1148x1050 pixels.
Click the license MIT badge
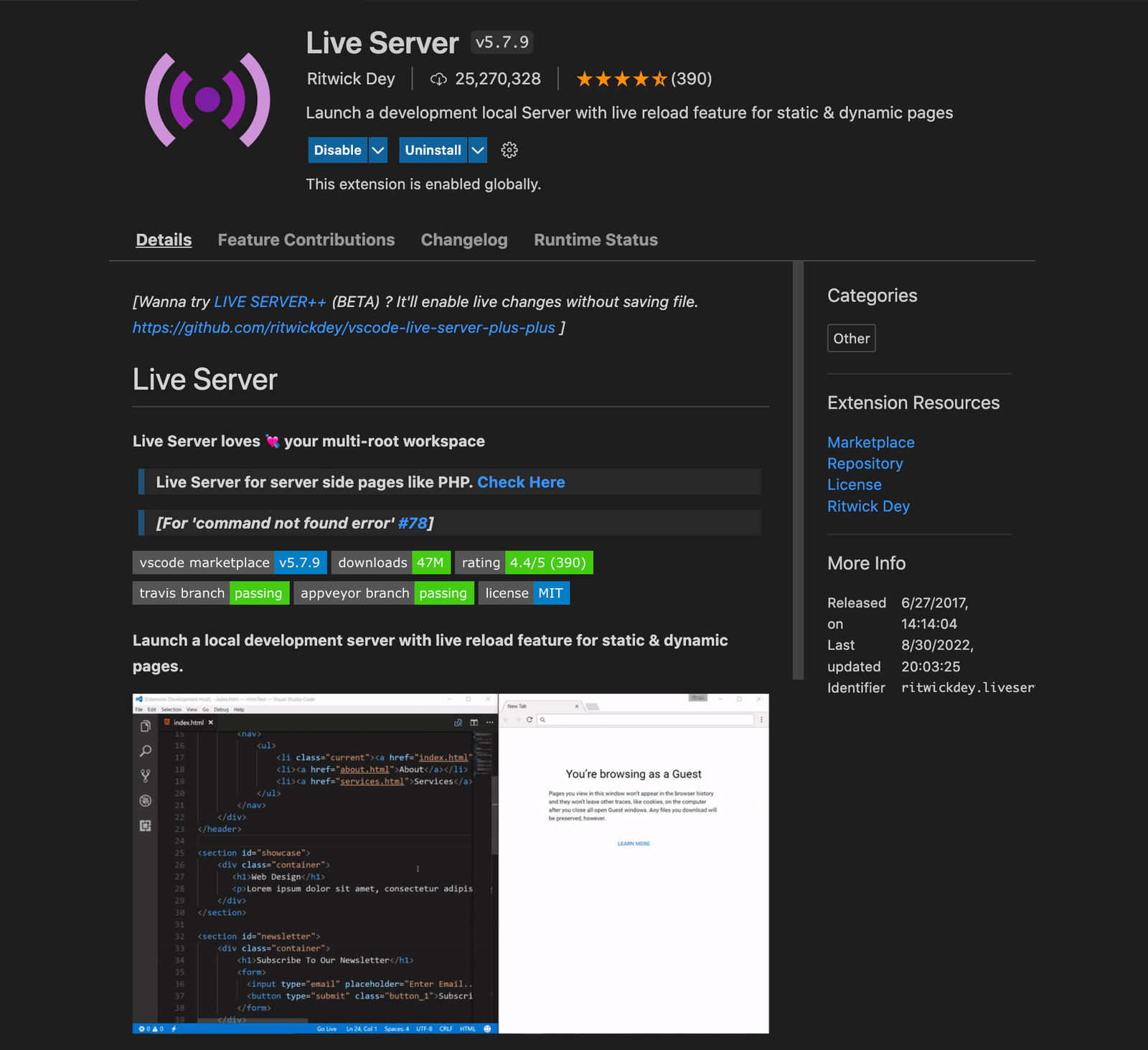pyautogui.click(x=524, y=593)
